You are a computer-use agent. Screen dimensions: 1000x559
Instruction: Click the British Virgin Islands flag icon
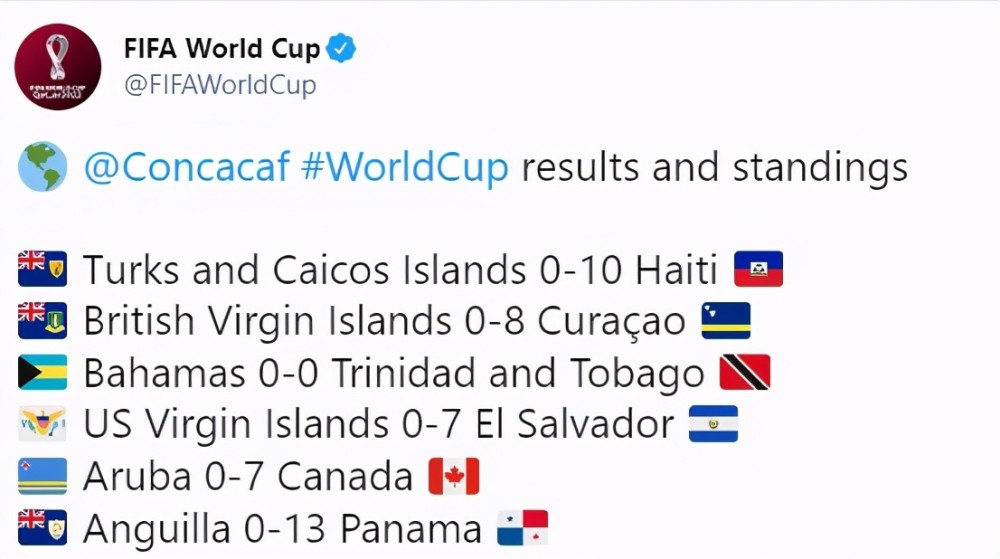(x=43, y=320)
